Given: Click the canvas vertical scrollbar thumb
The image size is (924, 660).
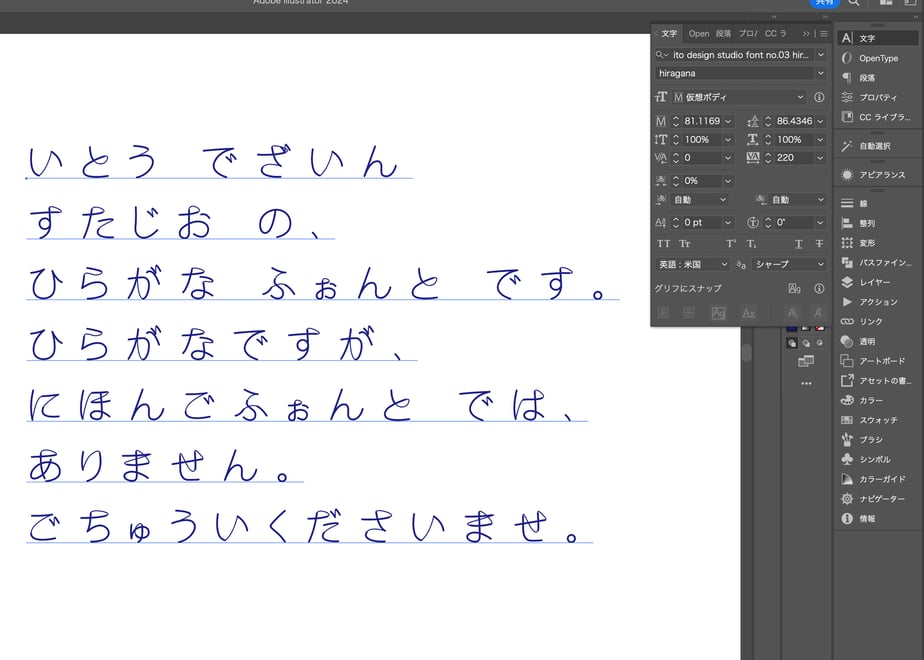Looking at the screenshot, I should click(x=747, y=352).
